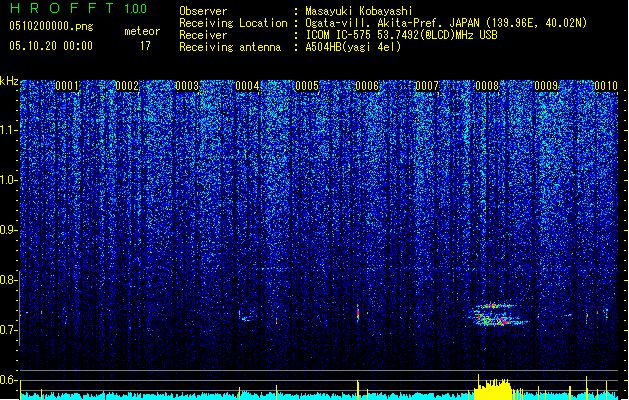
Task: Select the file name 0510200000.png
Action: click(51, 26)
